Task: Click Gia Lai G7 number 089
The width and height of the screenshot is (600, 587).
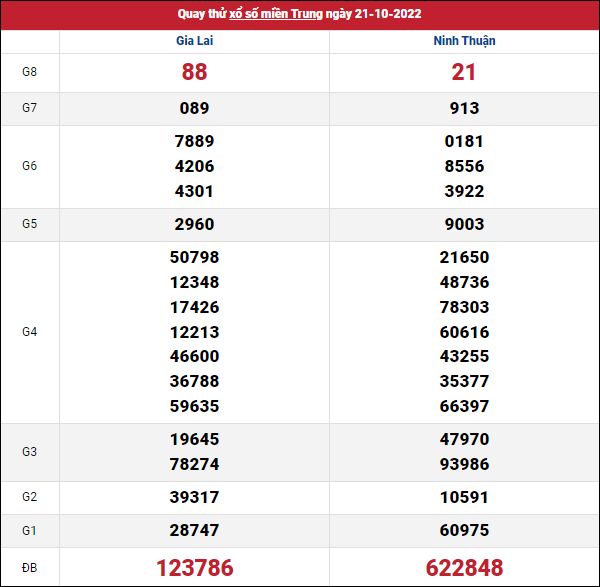Action: [194, 108]
